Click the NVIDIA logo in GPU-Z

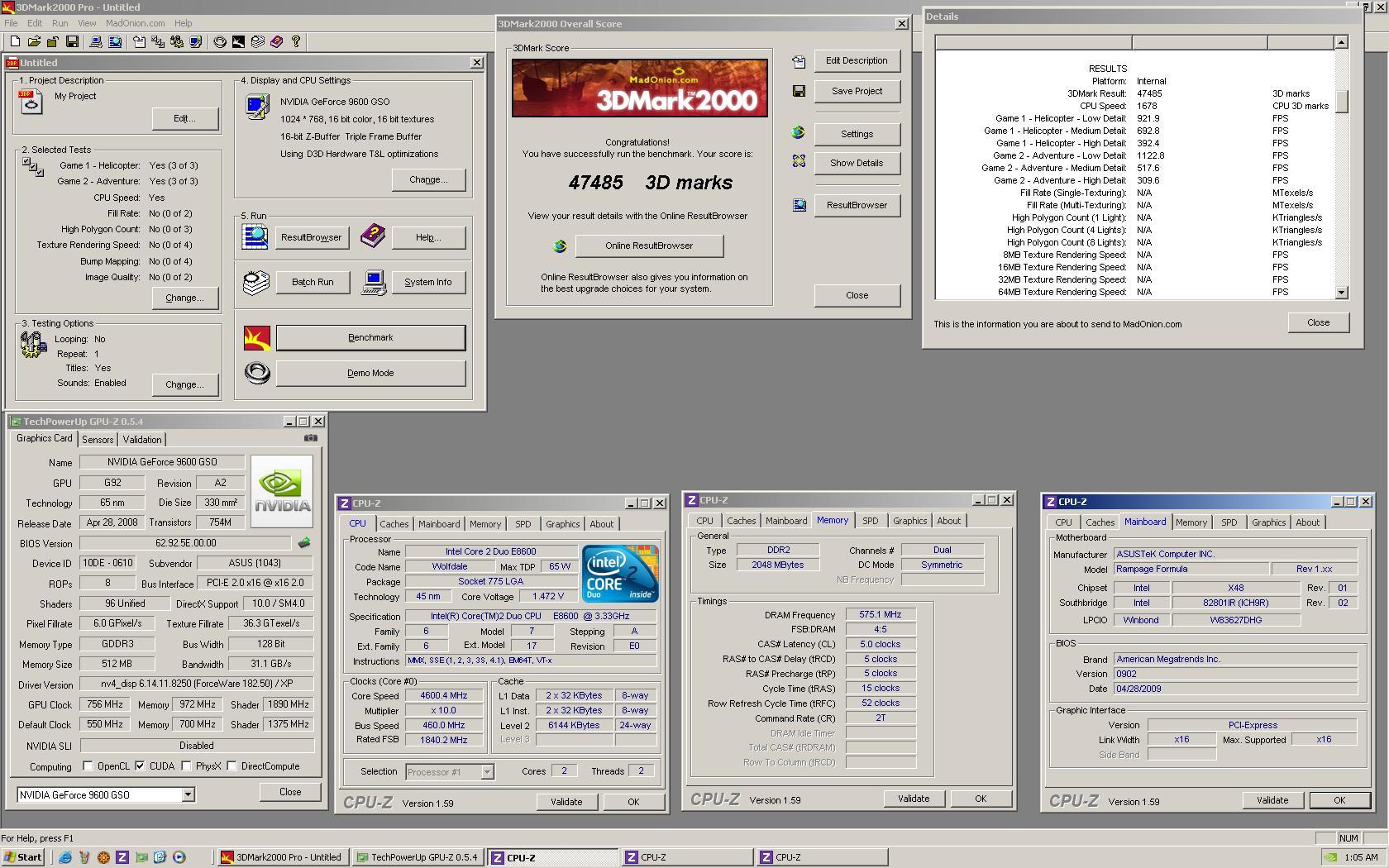click(x=282, y=491)
